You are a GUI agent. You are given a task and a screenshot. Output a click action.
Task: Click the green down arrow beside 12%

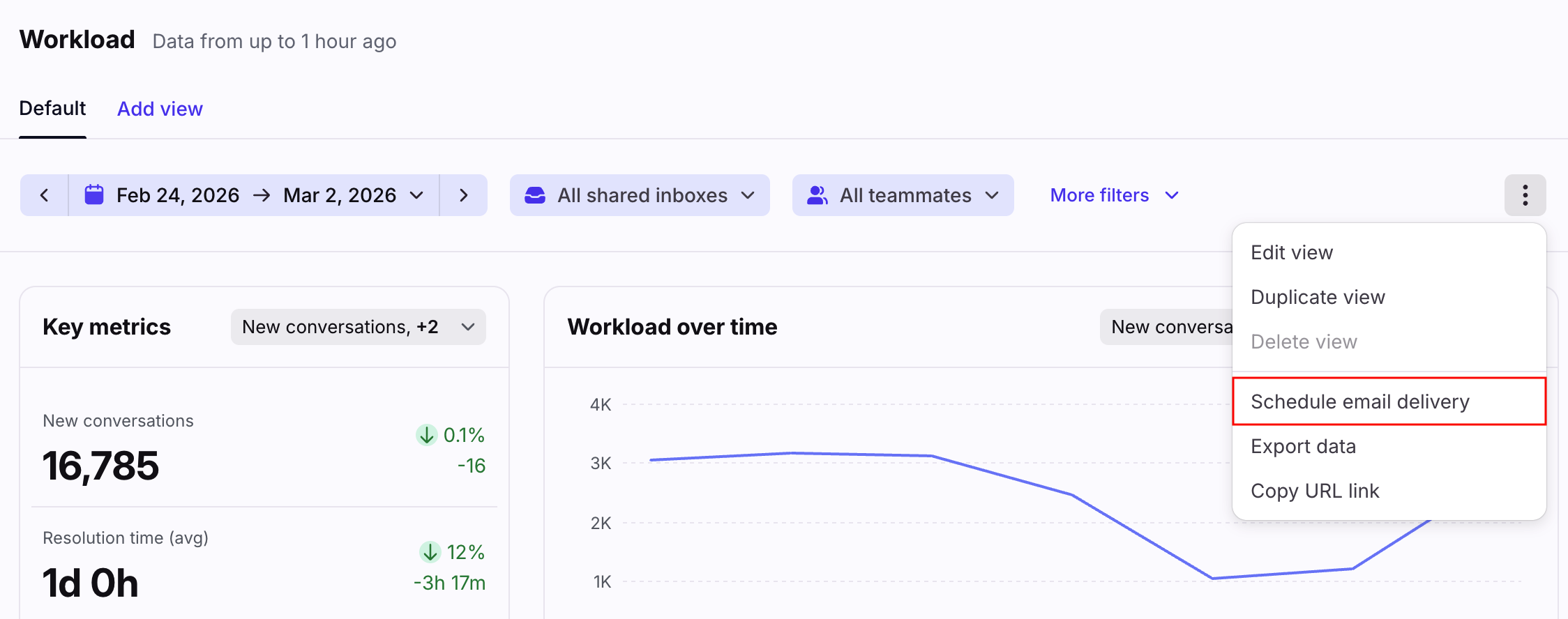pos(430,552)
